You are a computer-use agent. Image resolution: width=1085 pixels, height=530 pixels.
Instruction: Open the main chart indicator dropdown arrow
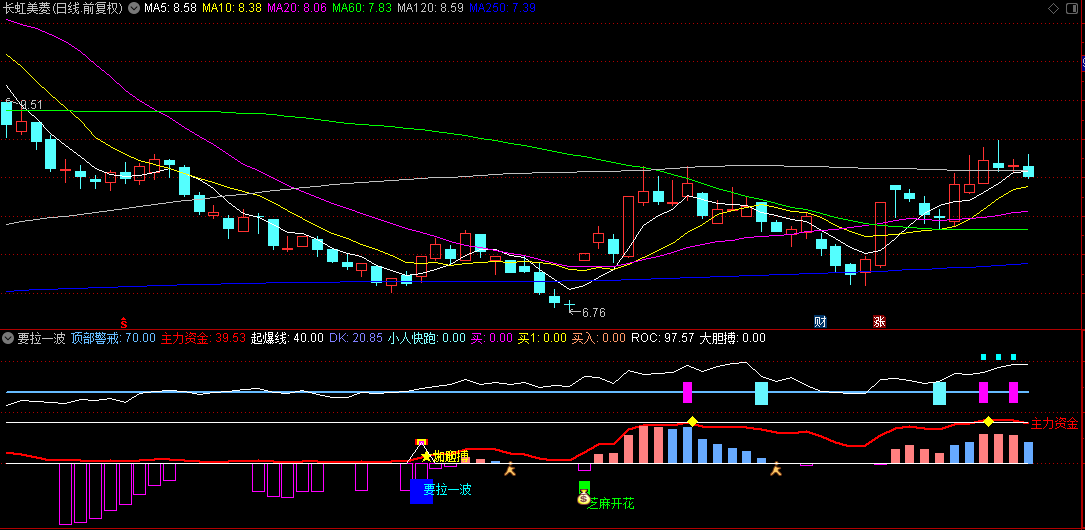pos(134,8)
